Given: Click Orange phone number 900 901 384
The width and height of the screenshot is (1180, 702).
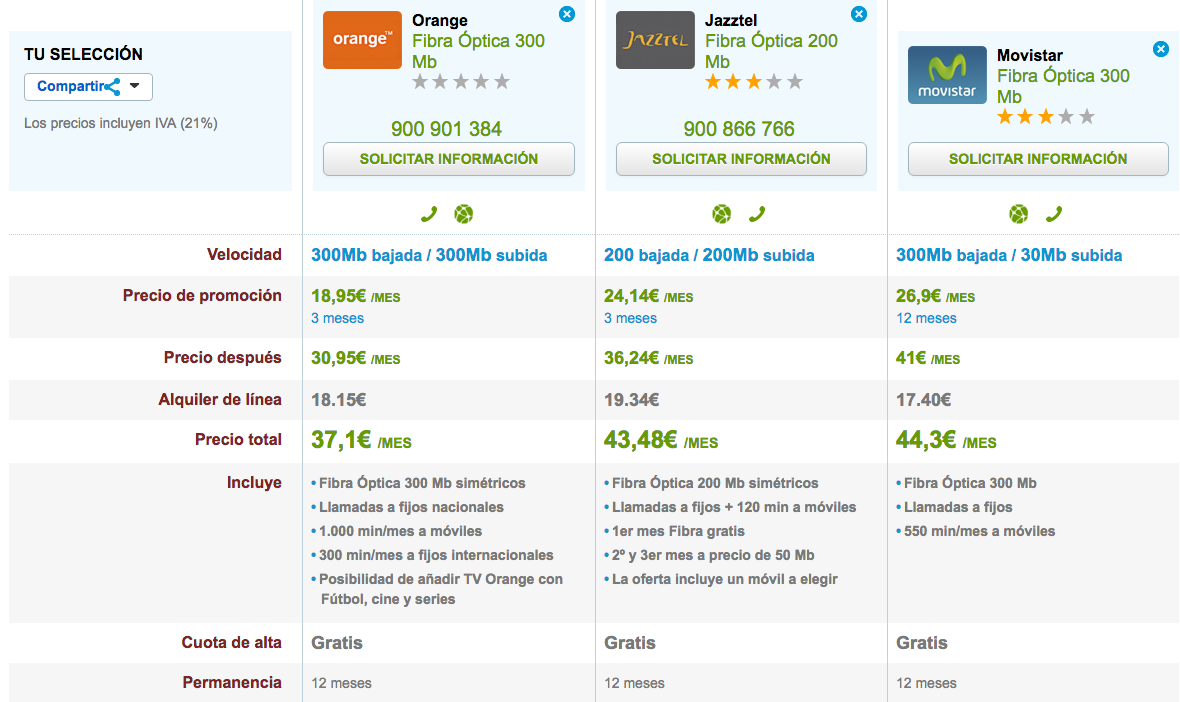Looking at the screenshot, I should point(446,129).
